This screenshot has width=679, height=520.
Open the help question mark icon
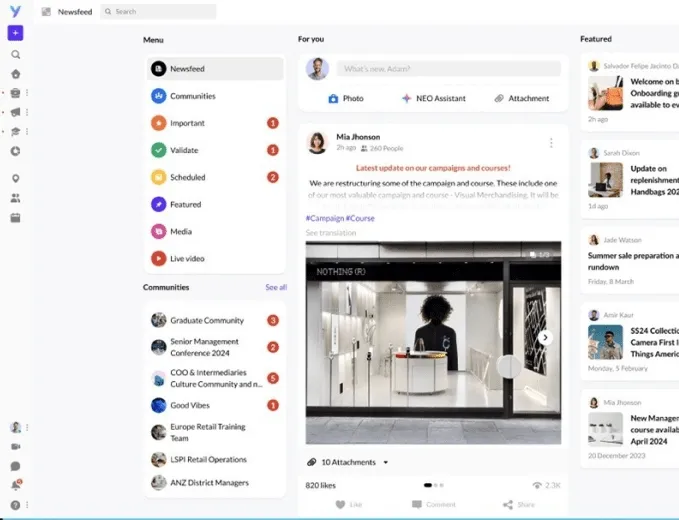[16, 505]
